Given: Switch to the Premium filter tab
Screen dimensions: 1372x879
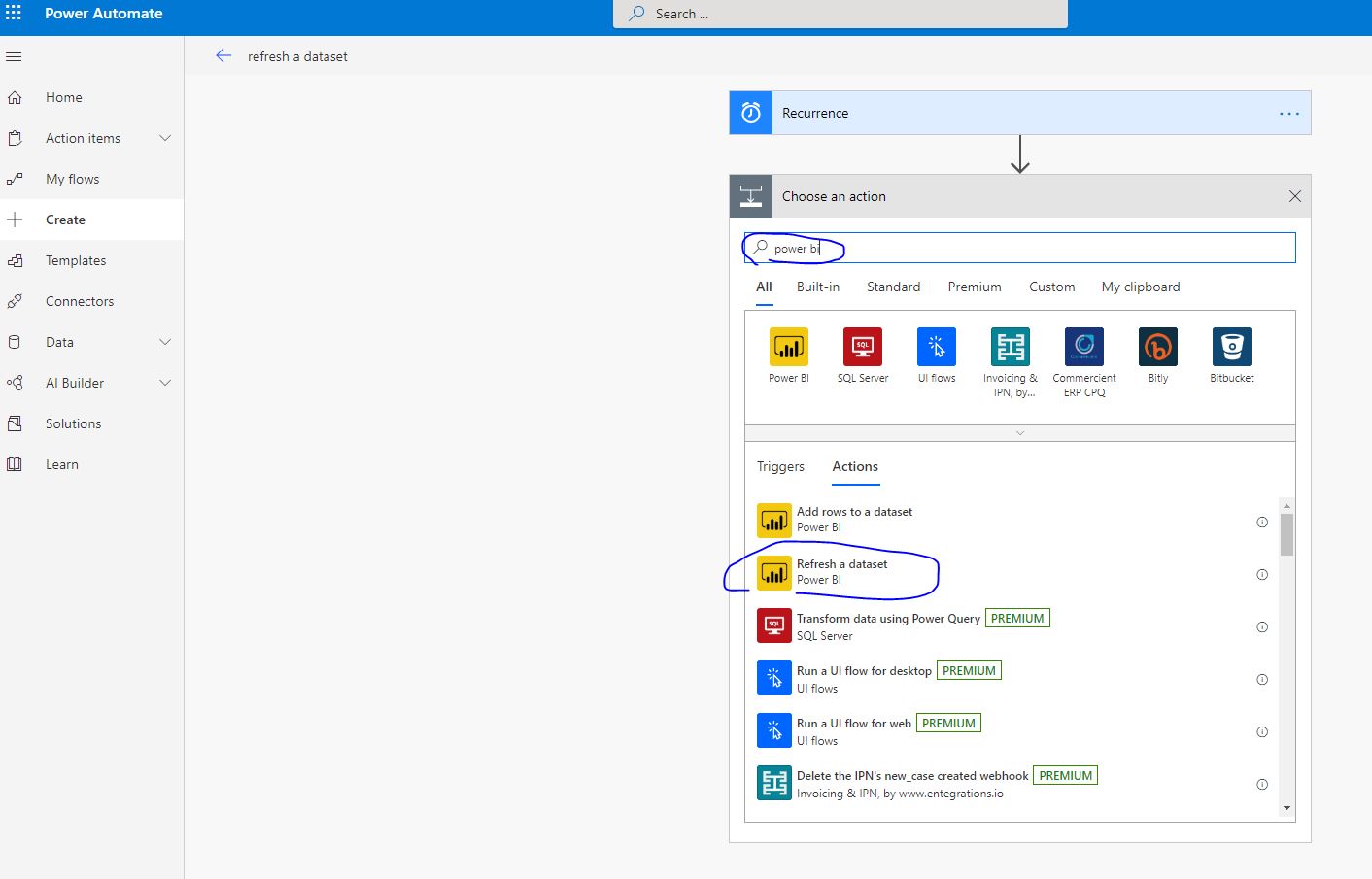Looking at the screenshot, I should click(x=975, y=287).
